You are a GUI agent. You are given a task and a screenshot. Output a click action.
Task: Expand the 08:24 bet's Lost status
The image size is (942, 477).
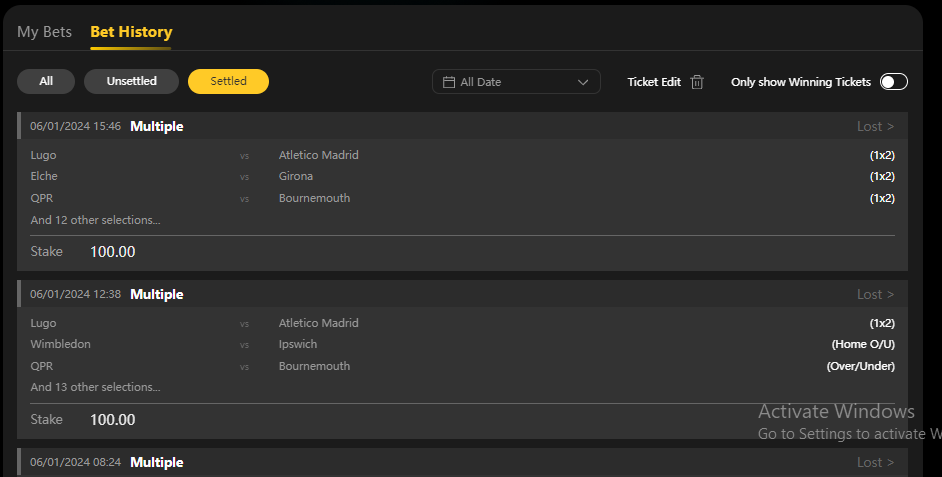[x=875, y=462]
